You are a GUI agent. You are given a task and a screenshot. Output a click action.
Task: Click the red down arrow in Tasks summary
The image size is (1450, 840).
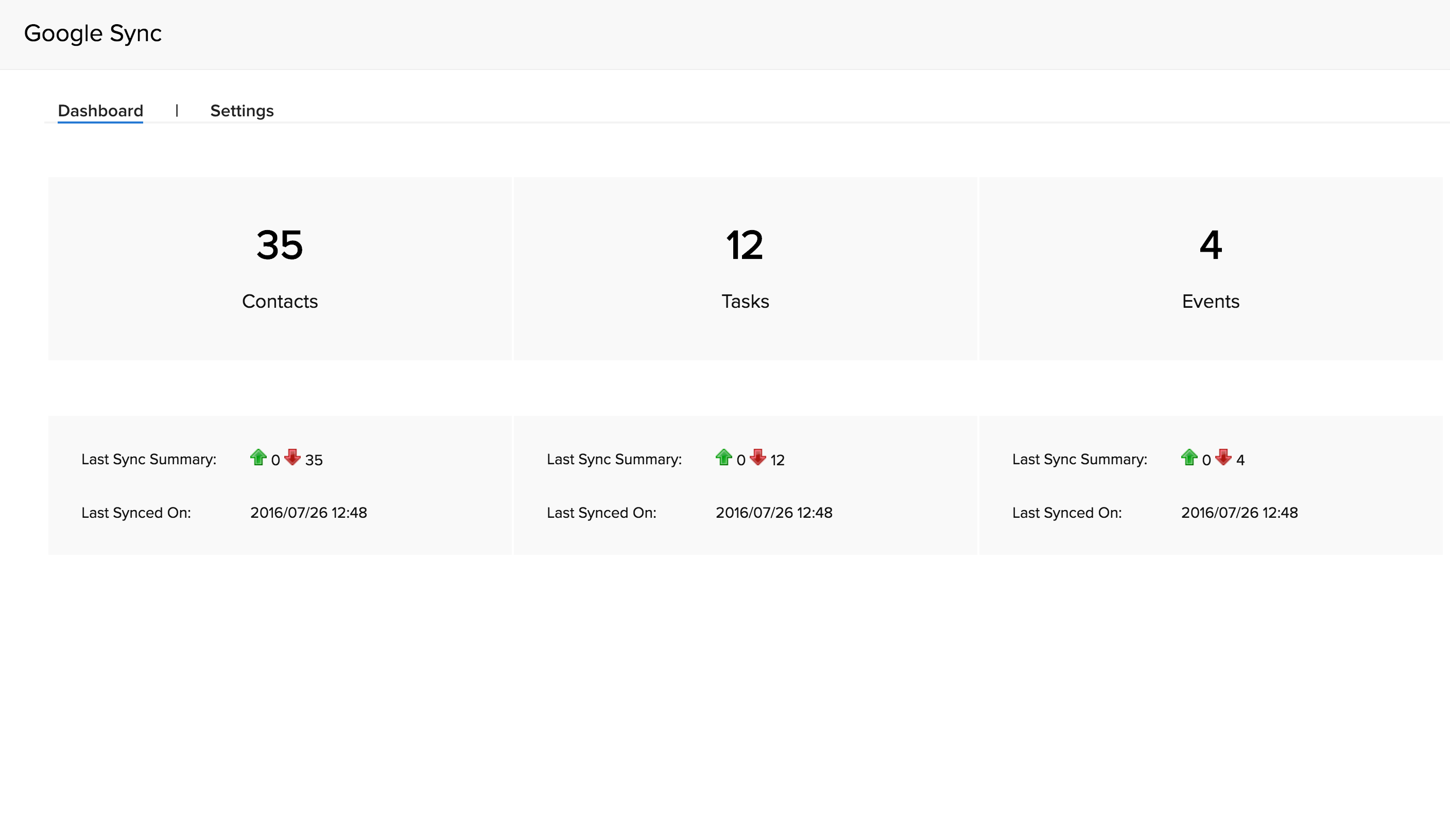tap(758, 458)
